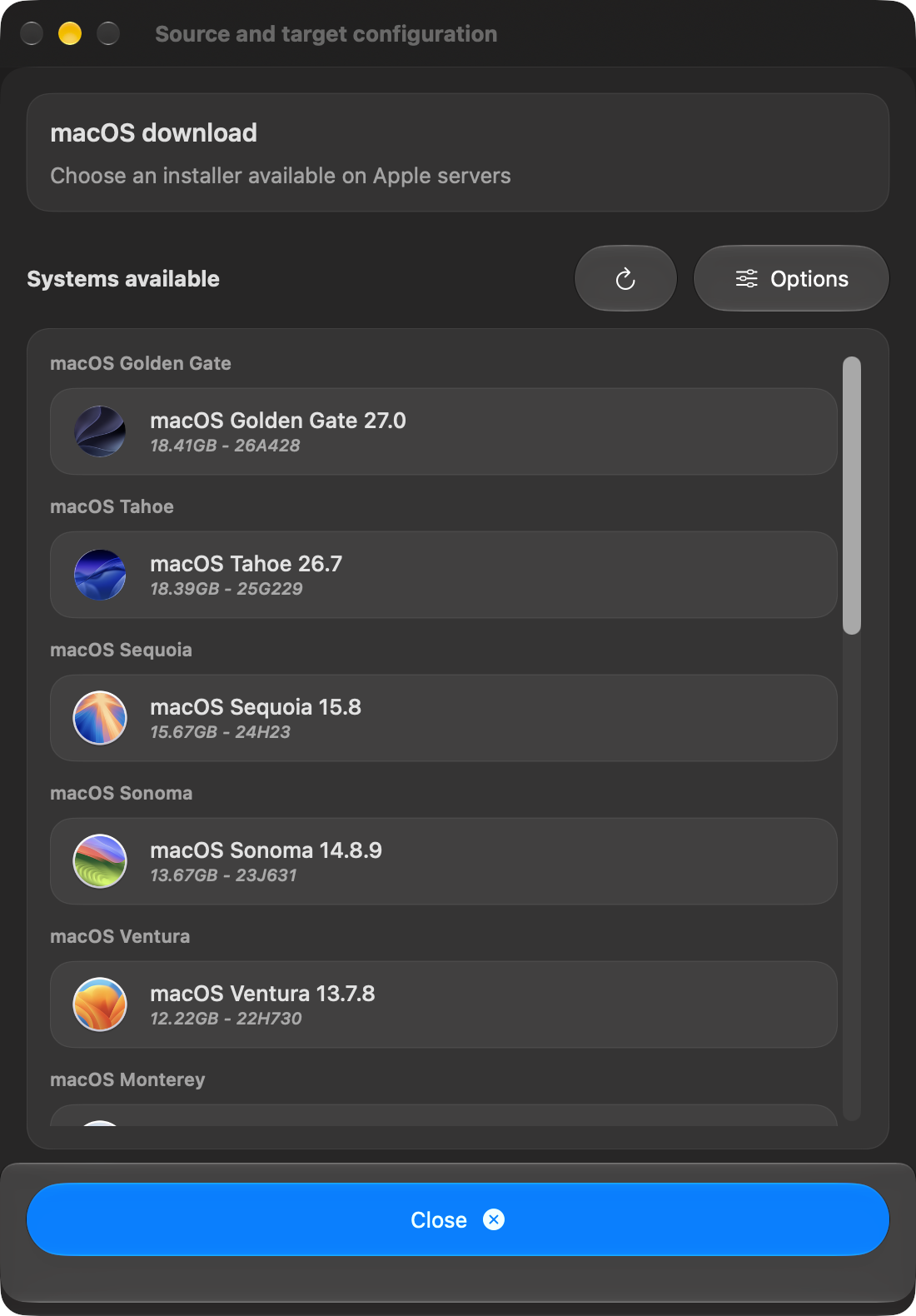This screenshot has width=916, height=1316.
Task: Select the macOS Sequoia 15.8 installer row
Action: [444, 718]
